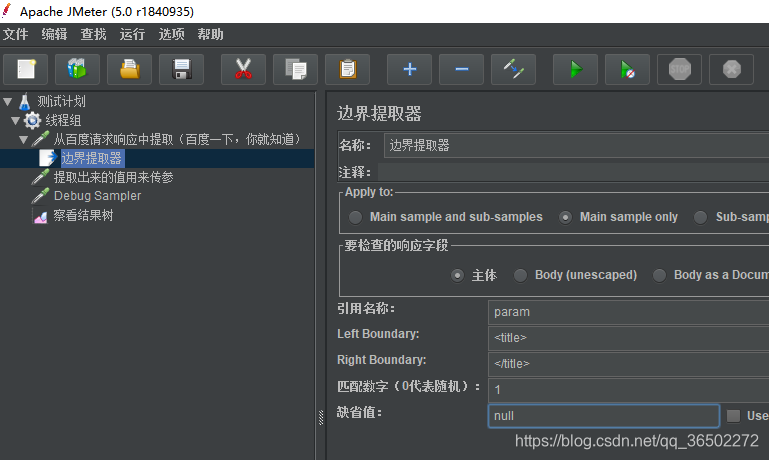Open the 帮助 menu
Image resolution: width=769 pixels, height=460 pixels.
click(x=210, y=34)
